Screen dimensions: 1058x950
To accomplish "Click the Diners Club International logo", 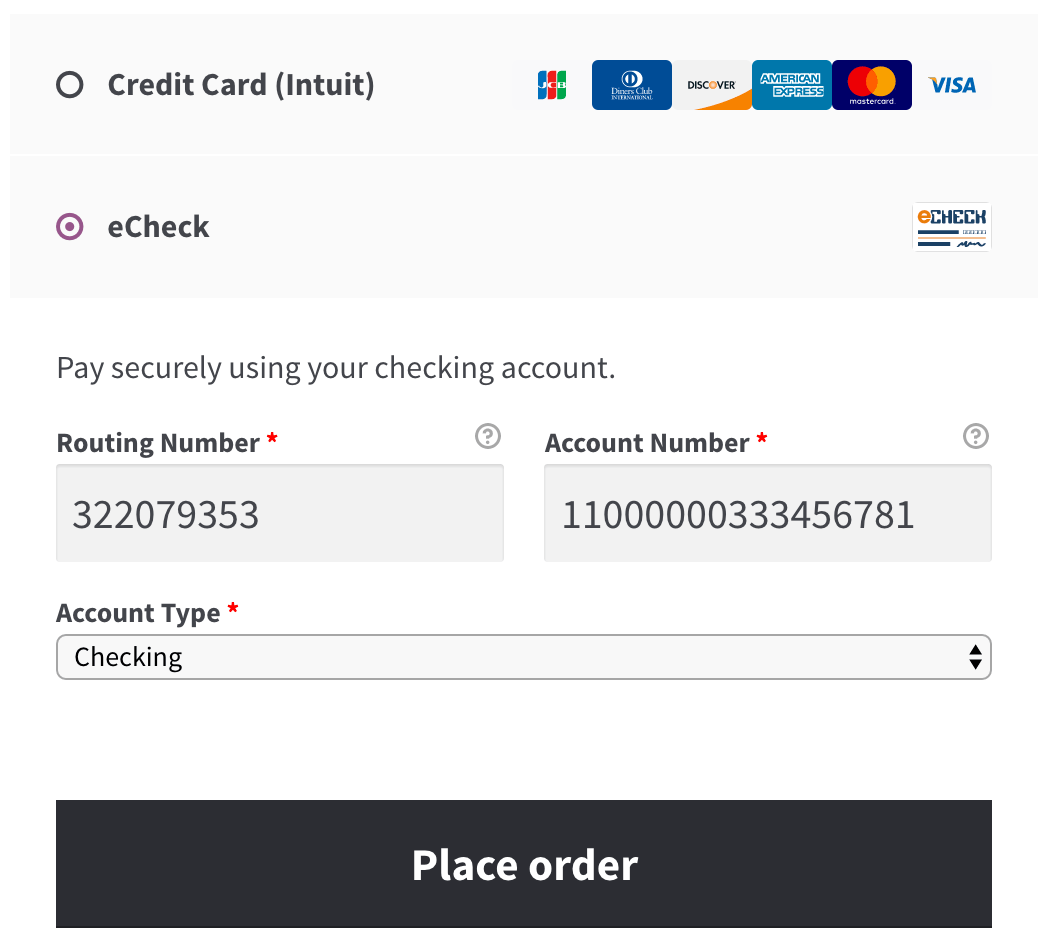I will click(631, 85).
